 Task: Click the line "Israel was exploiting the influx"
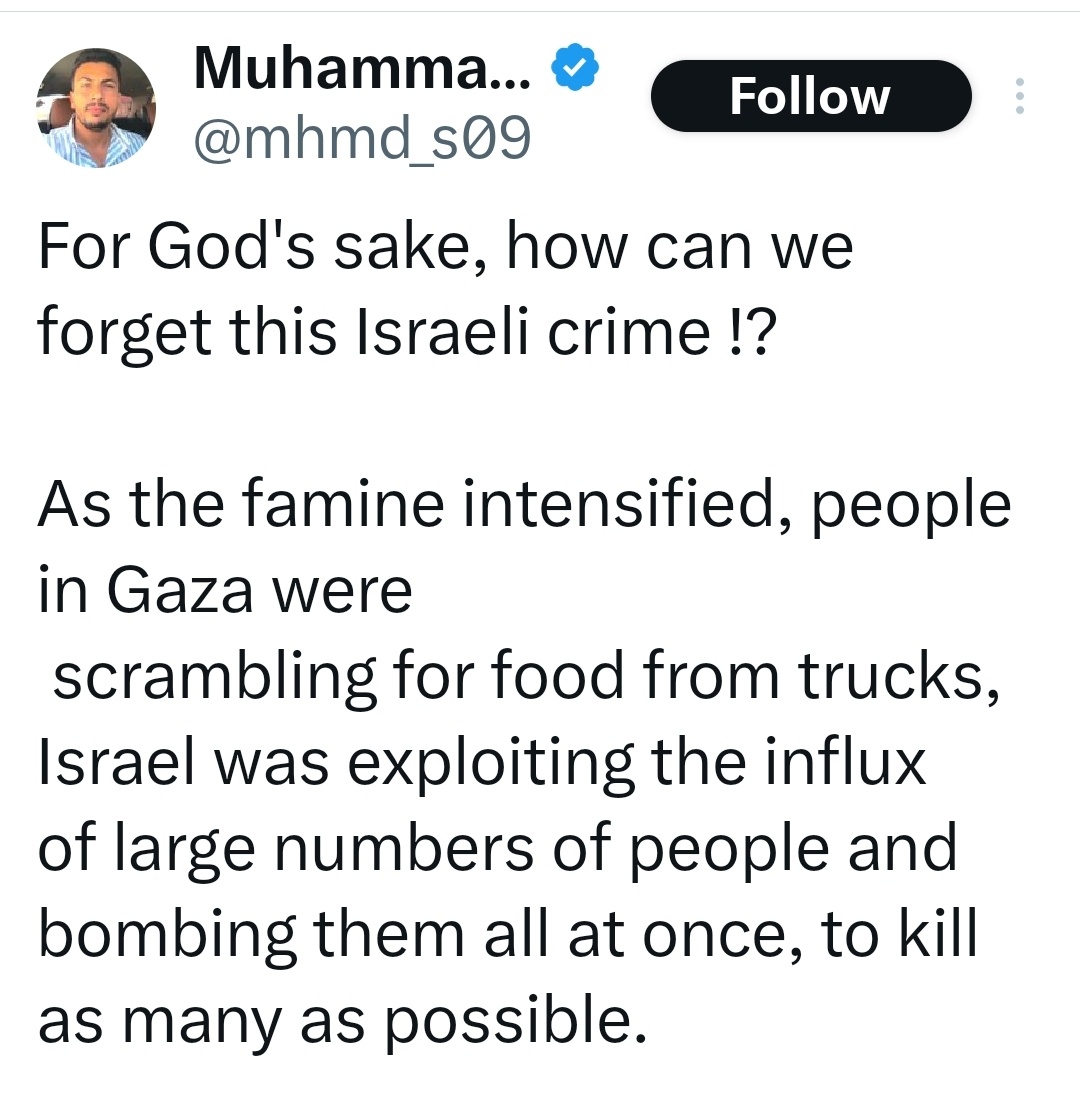click(x=482, y=762)
